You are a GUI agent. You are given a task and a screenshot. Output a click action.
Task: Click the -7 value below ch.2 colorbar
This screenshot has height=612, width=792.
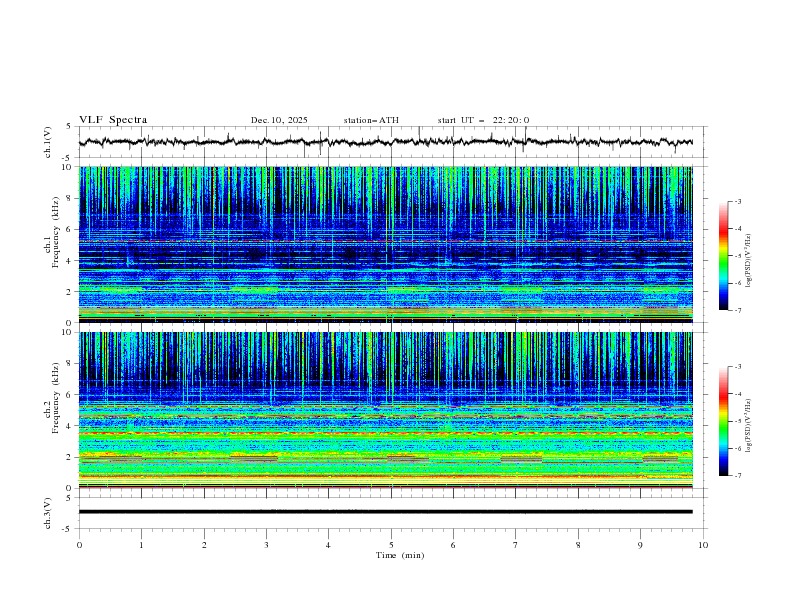(738, 476)
